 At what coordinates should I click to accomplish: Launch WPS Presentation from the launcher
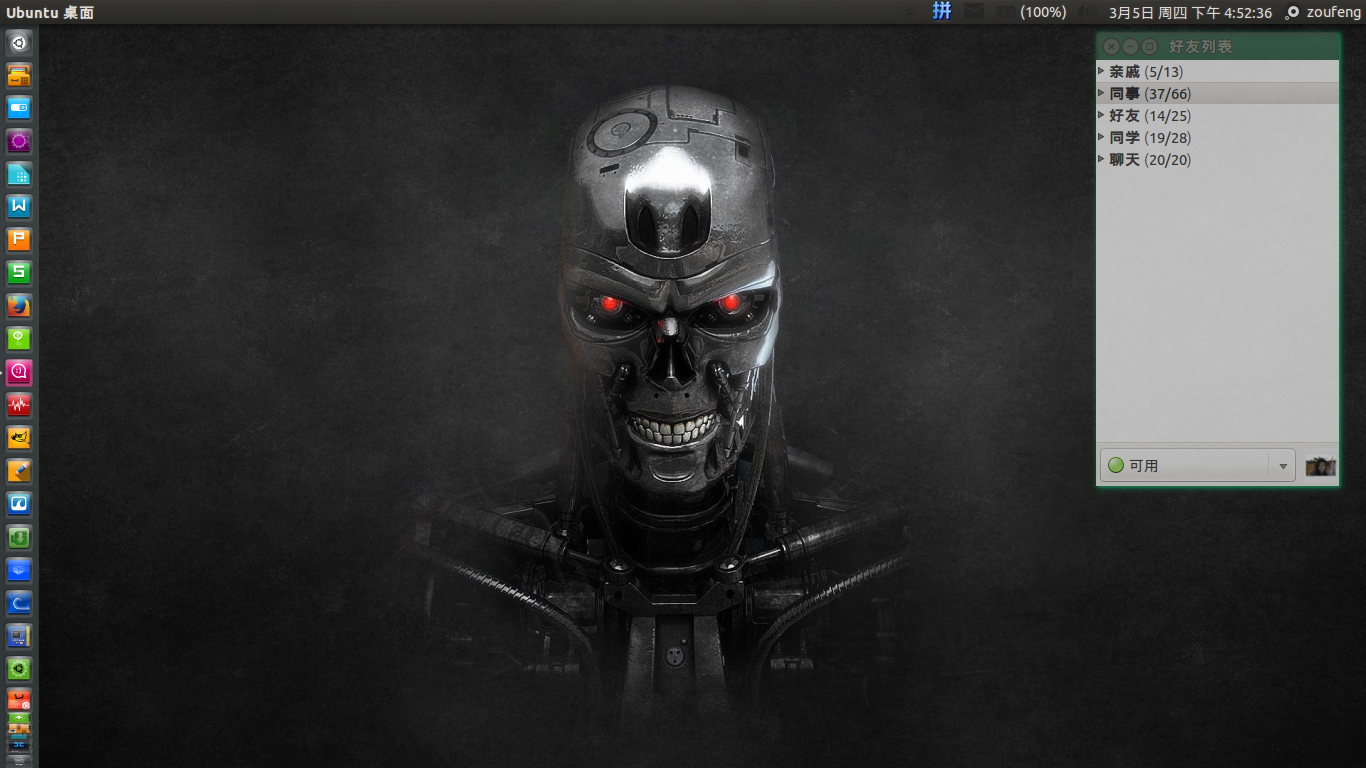click(x=20, y=240)
